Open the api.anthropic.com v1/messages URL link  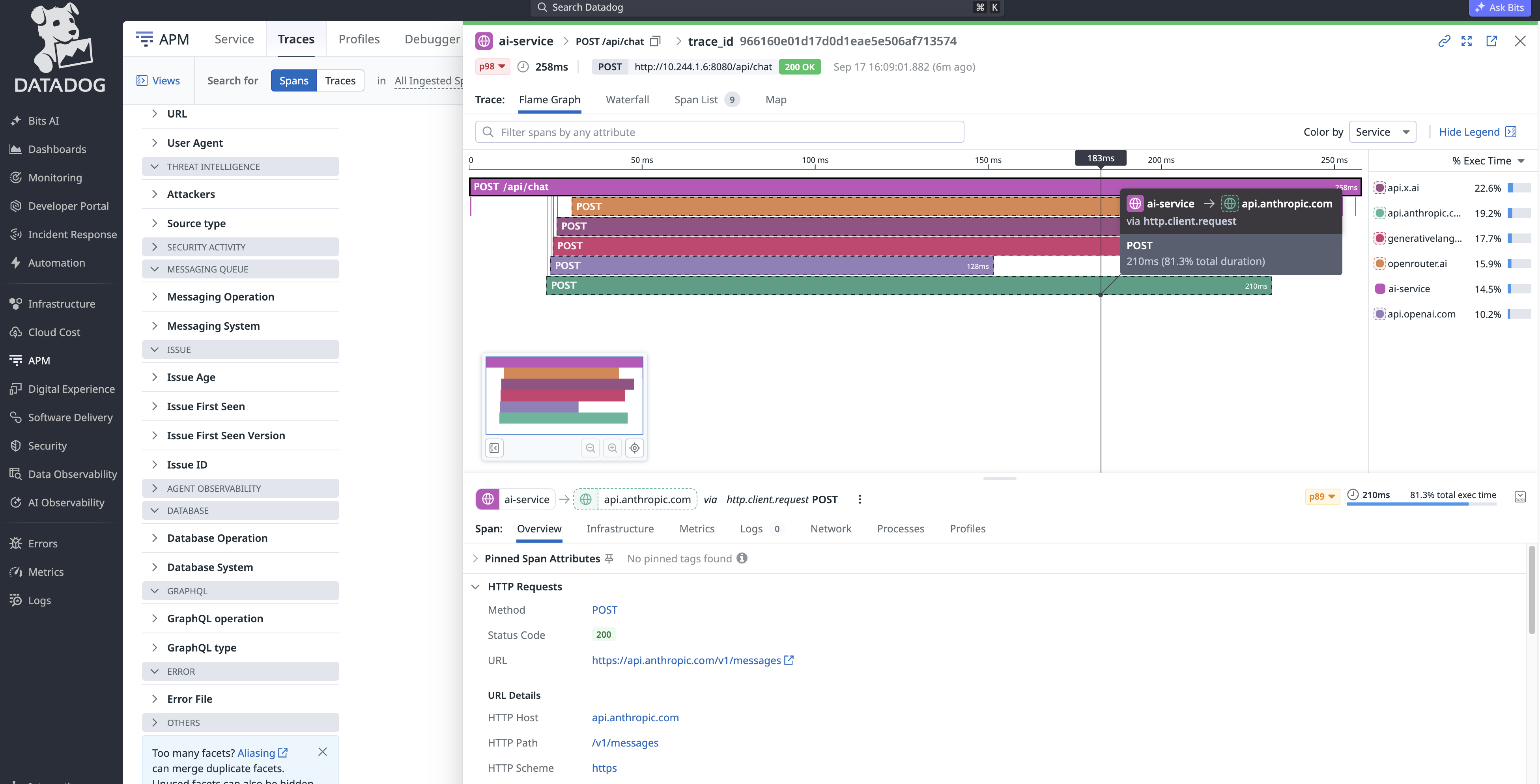692,660
